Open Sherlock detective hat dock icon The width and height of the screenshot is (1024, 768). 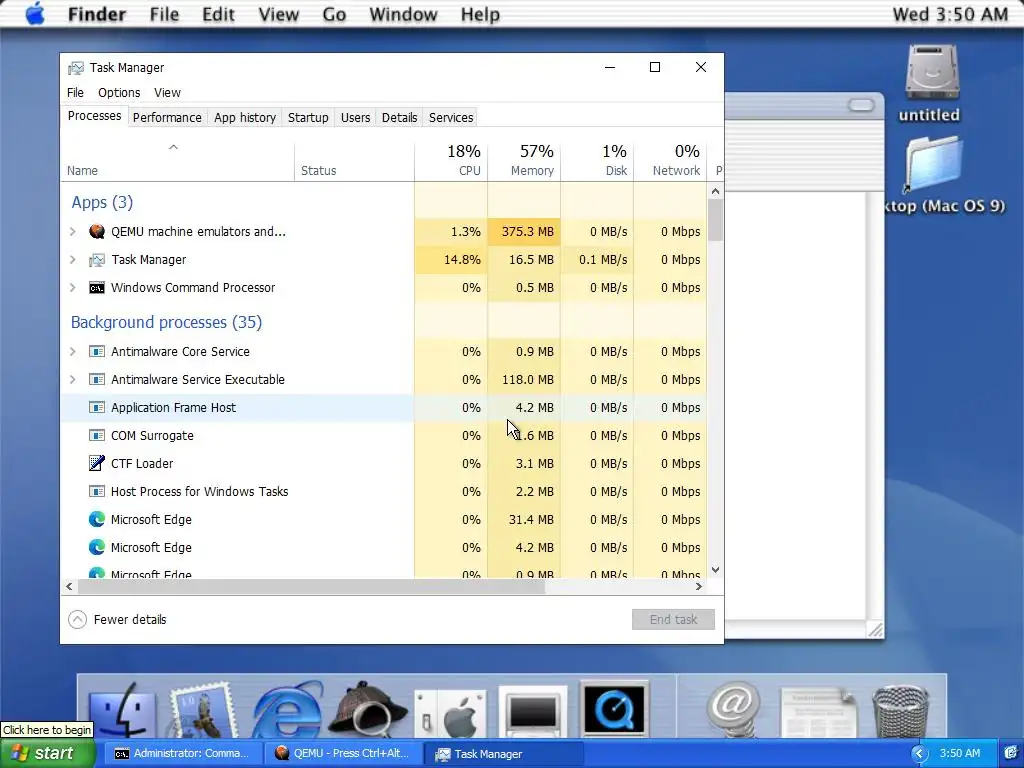click(x=368, y=711)
